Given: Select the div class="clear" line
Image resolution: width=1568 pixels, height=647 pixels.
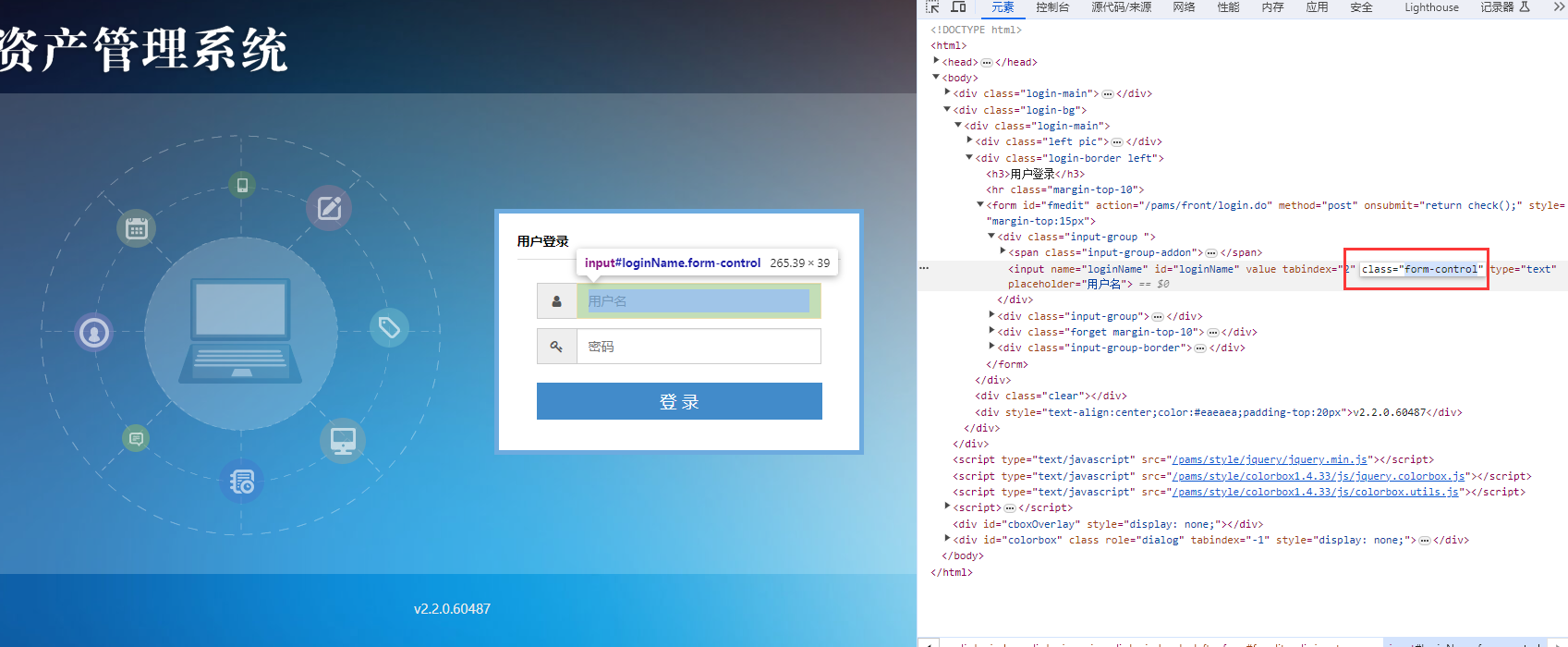Looking at the screenshot, I should [1051, 396].
